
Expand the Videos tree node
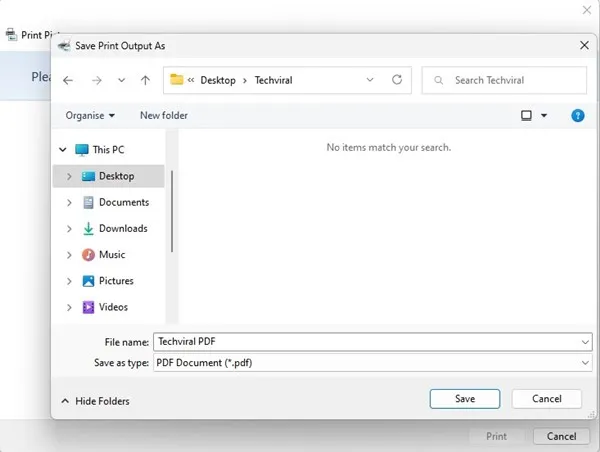point(69,307)
